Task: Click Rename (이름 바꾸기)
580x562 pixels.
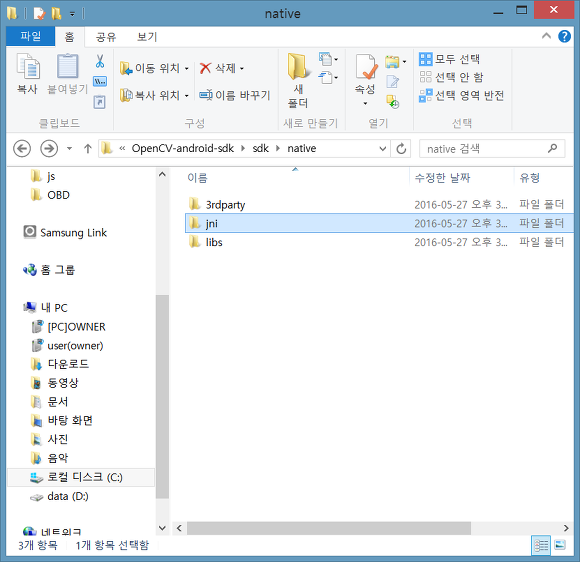Action: (235, 95)
